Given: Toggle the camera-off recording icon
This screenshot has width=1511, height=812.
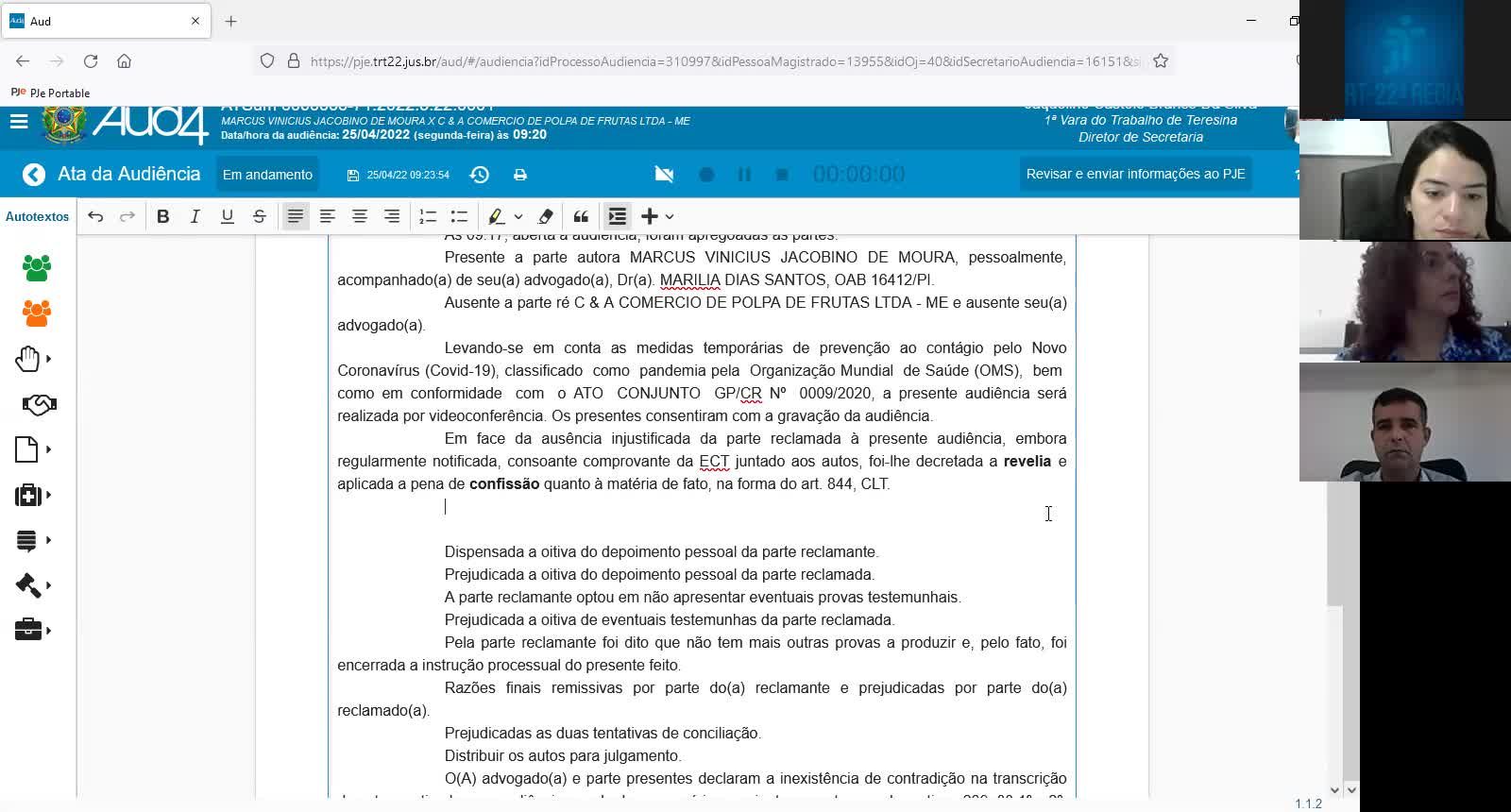Looking at the screenshot, I should [665, 175].
